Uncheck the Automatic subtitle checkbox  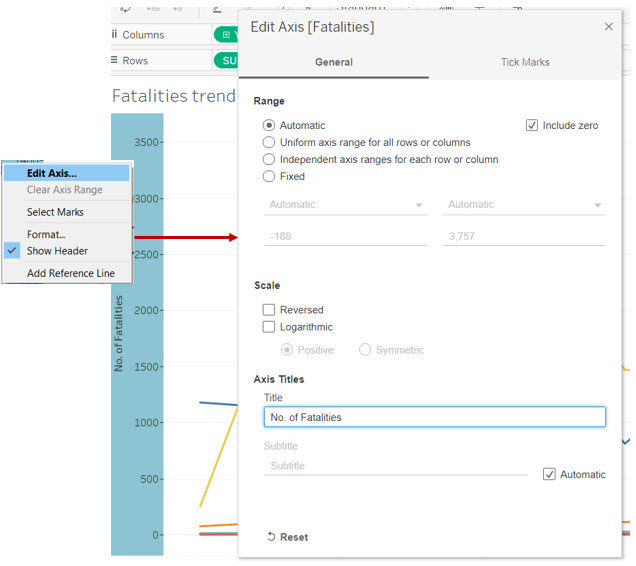pos(549,474)
